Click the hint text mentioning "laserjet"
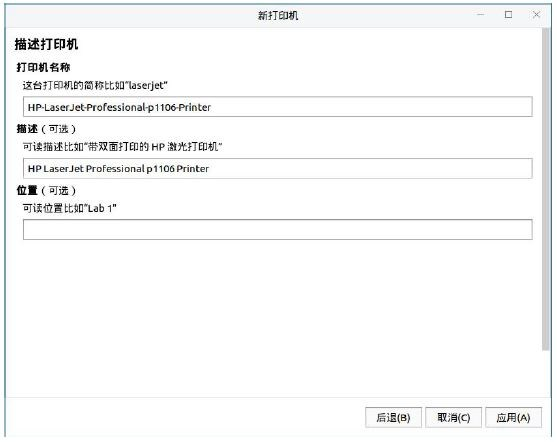This screenshot has height=442, width=557. tap(95, 85)
